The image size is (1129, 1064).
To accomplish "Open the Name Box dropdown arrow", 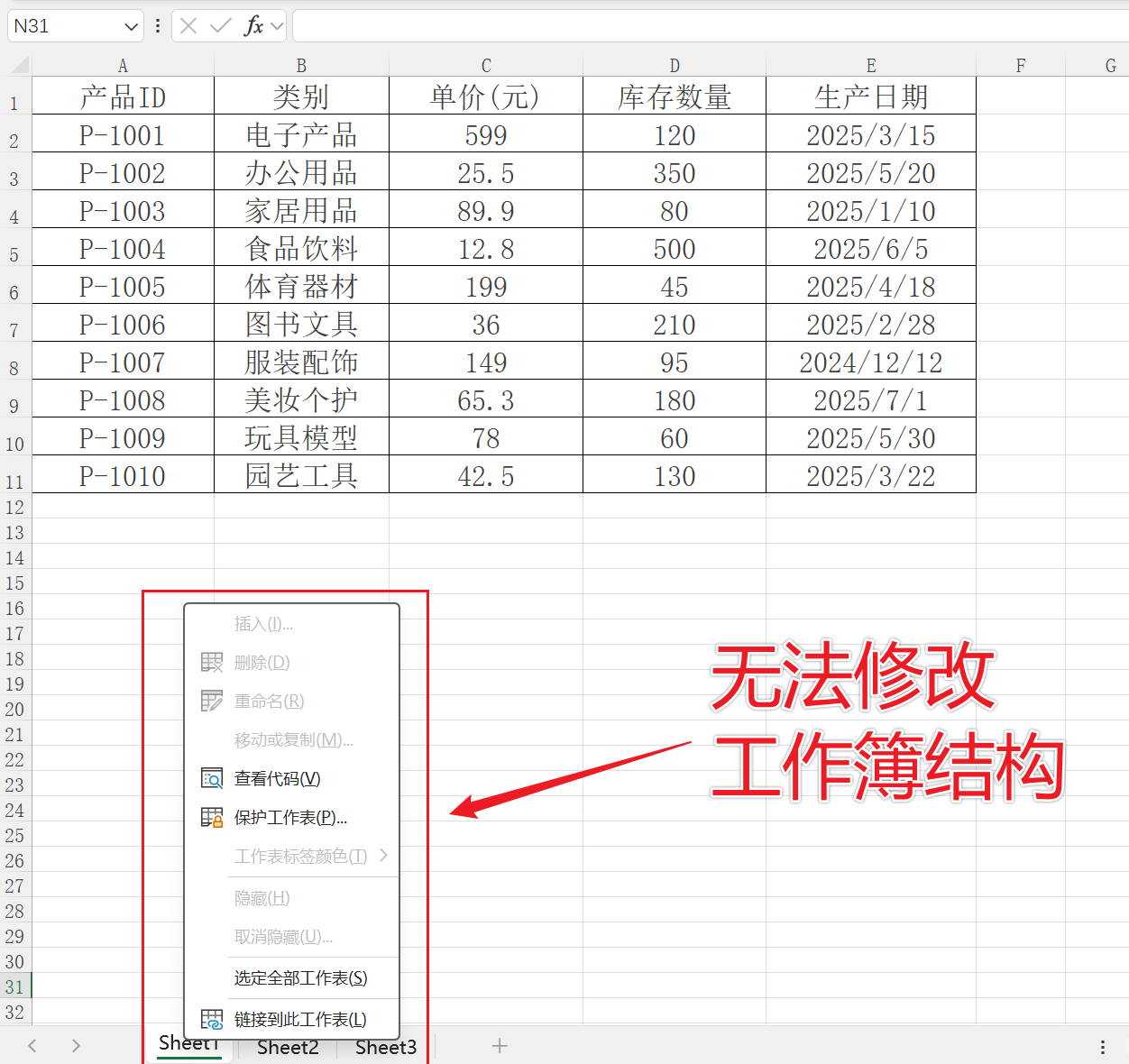I will [130, 25].
